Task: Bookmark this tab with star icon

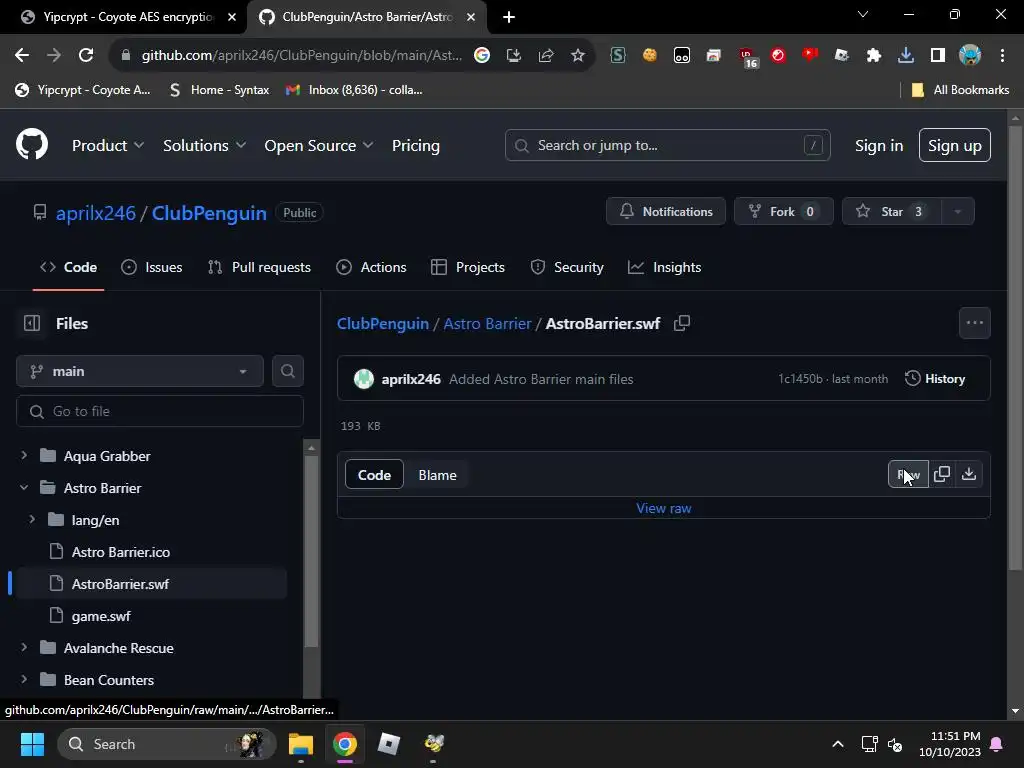Action: point(577,56)
